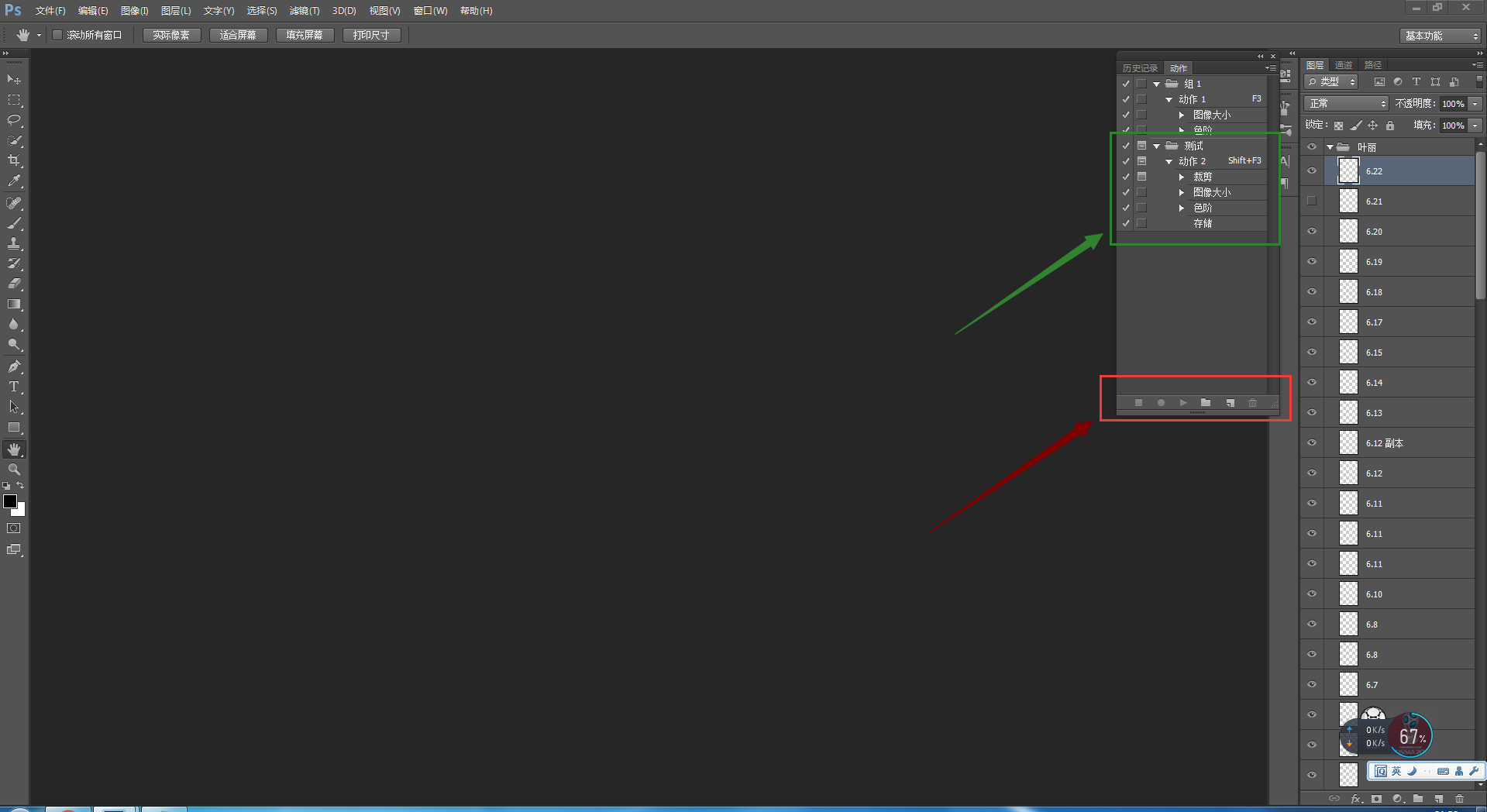Toggle checkmark for 存储 step
1487x812 pixels.
coord(1126,223)
